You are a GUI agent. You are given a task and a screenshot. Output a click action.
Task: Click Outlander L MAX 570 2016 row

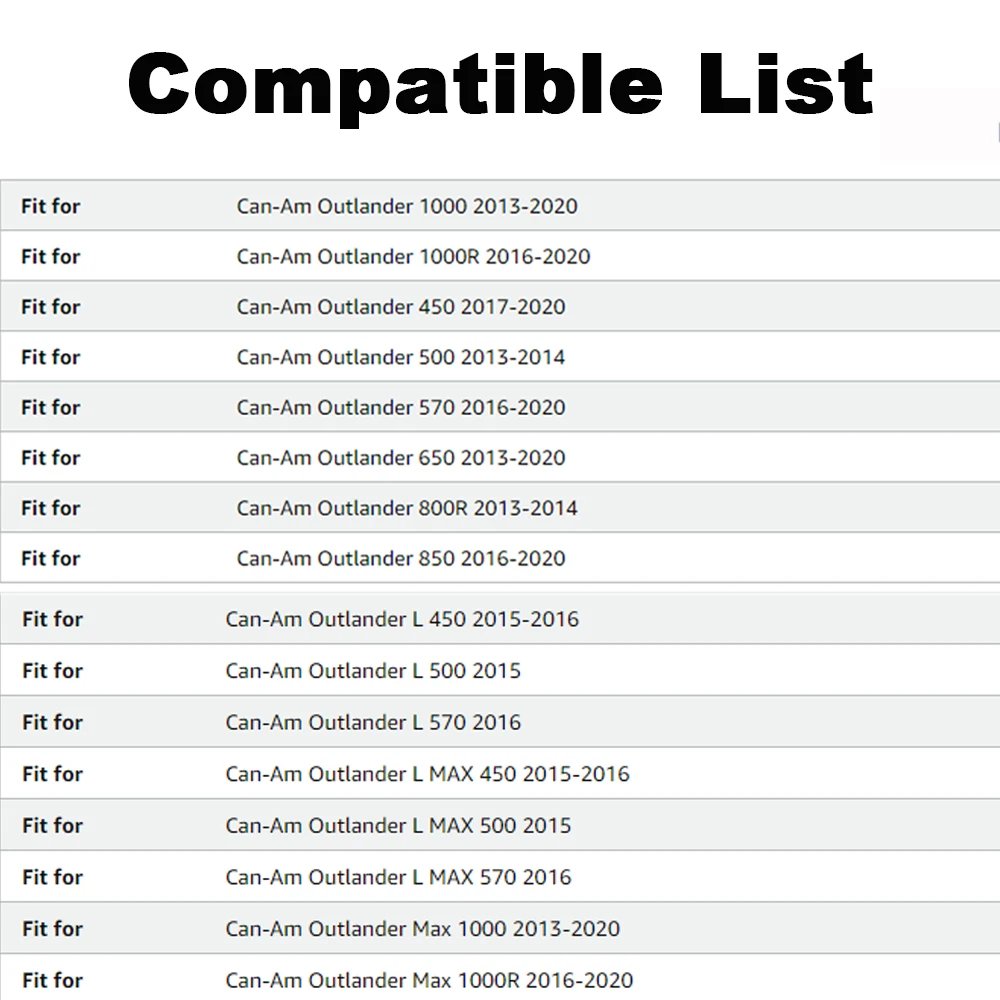(398, 877)
